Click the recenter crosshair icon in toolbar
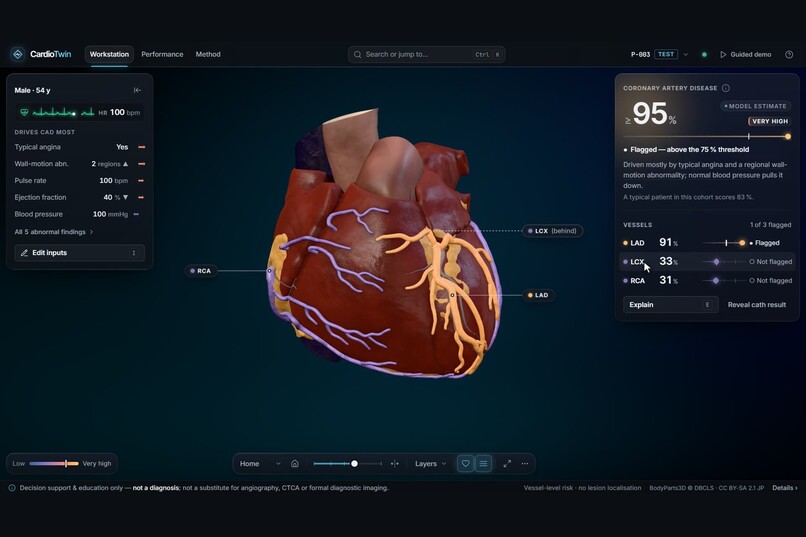This screenshot has height=537, width=806. pos(394,464)
